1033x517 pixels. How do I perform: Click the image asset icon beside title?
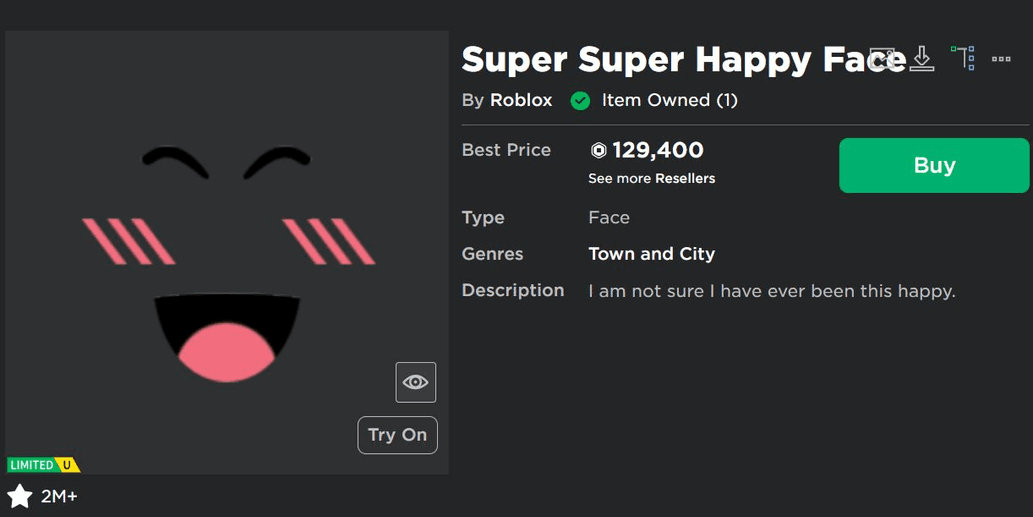click(882, 59)
